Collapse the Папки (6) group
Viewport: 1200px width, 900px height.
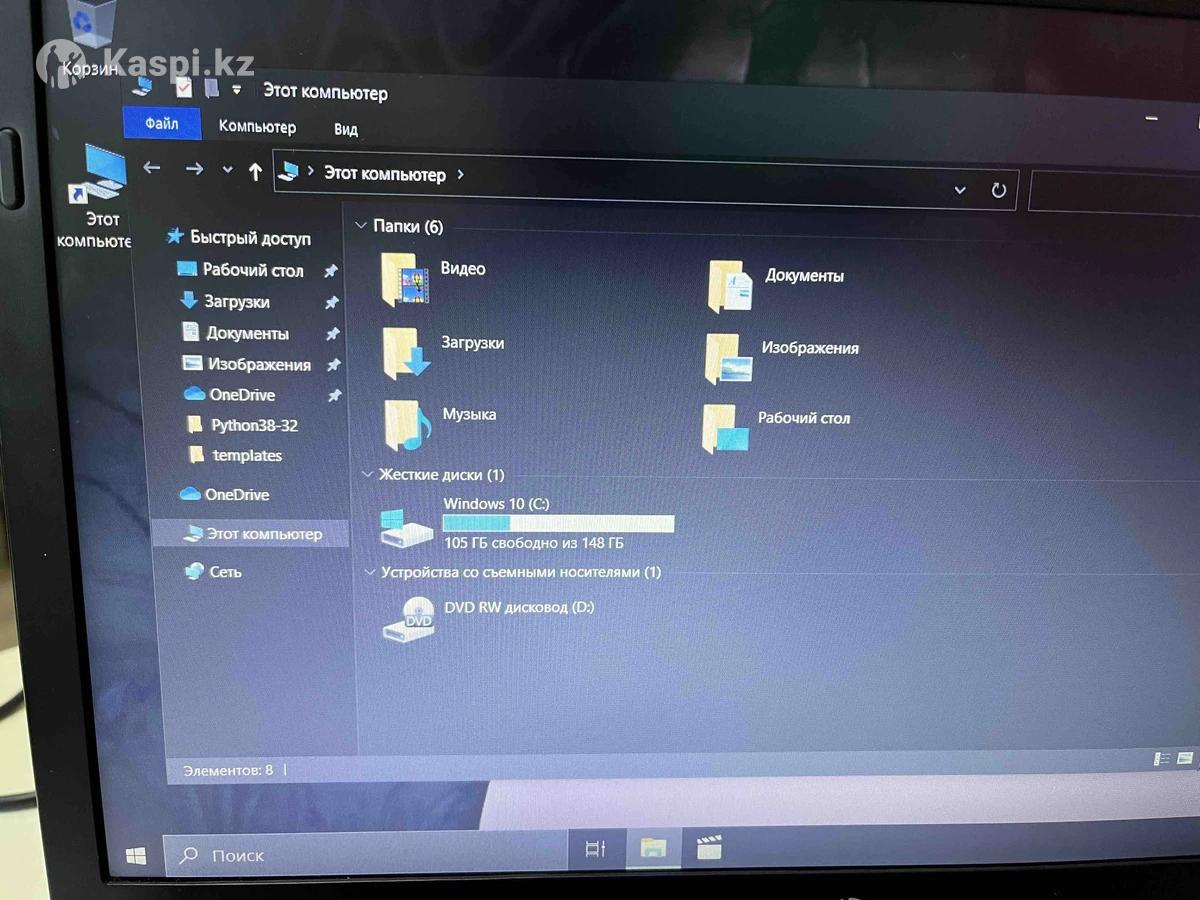(x=361, y=226)
